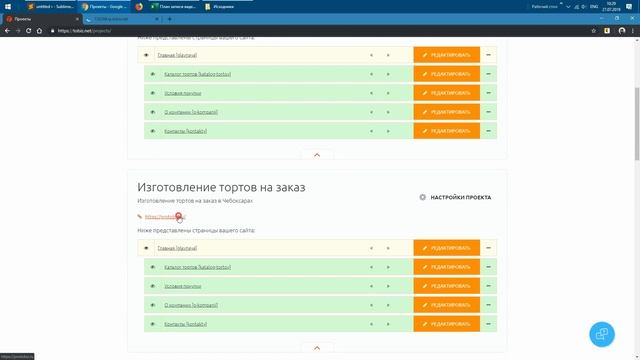Toggle eye icon on lower list О компании row

pos(153,305)
